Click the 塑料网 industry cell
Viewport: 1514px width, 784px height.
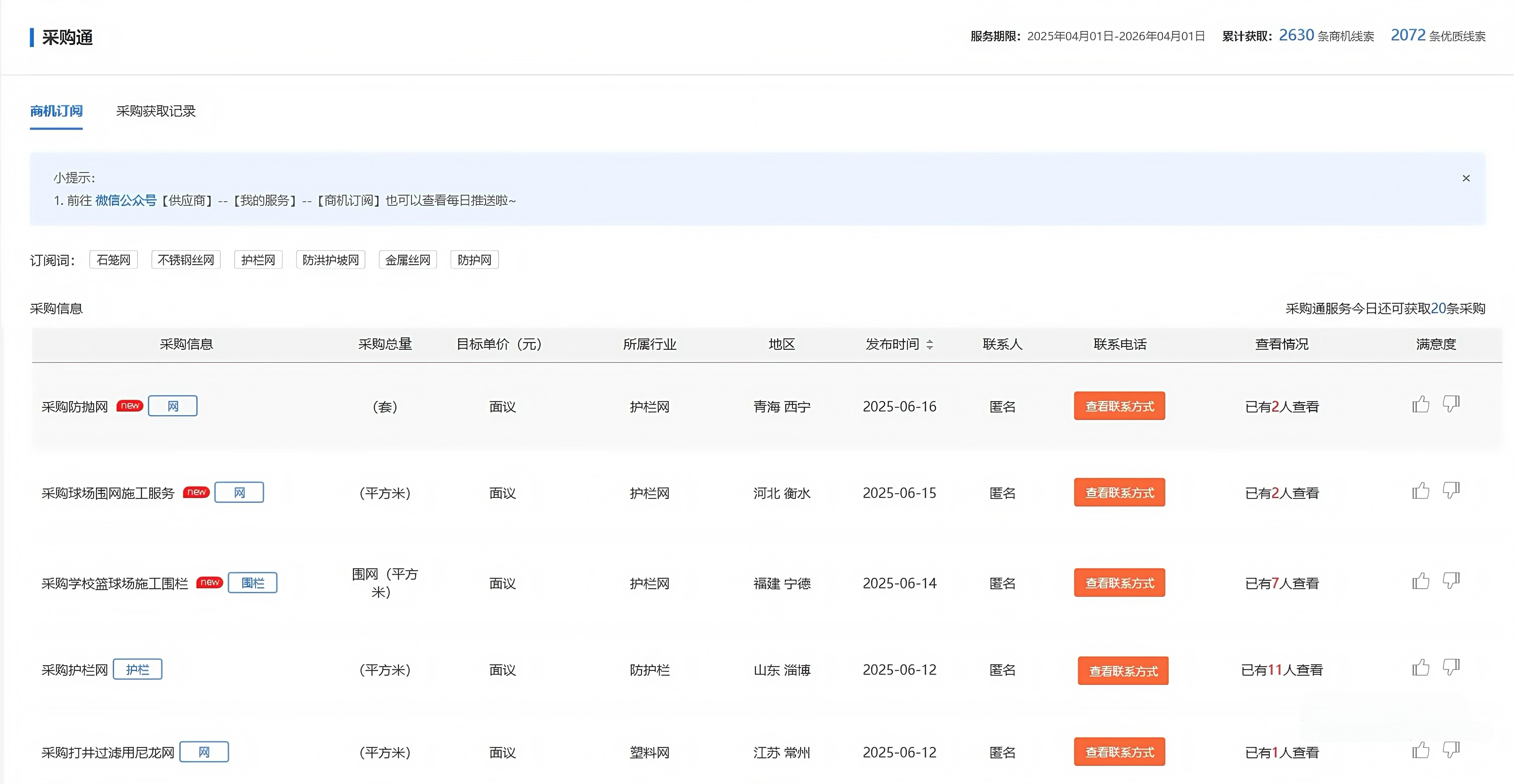tap(649, 753)
